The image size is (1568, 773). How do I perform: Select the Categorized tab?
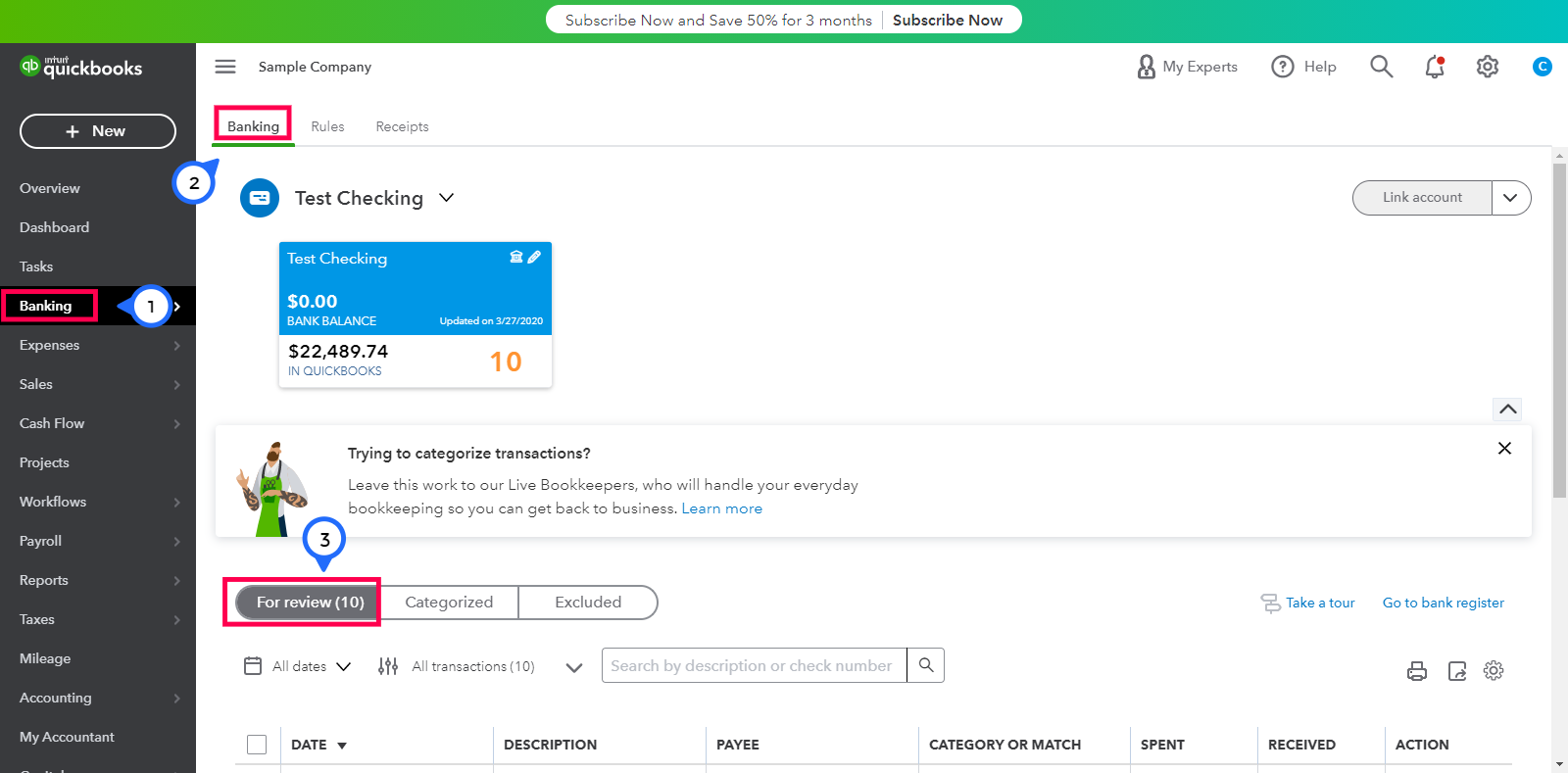449,603
